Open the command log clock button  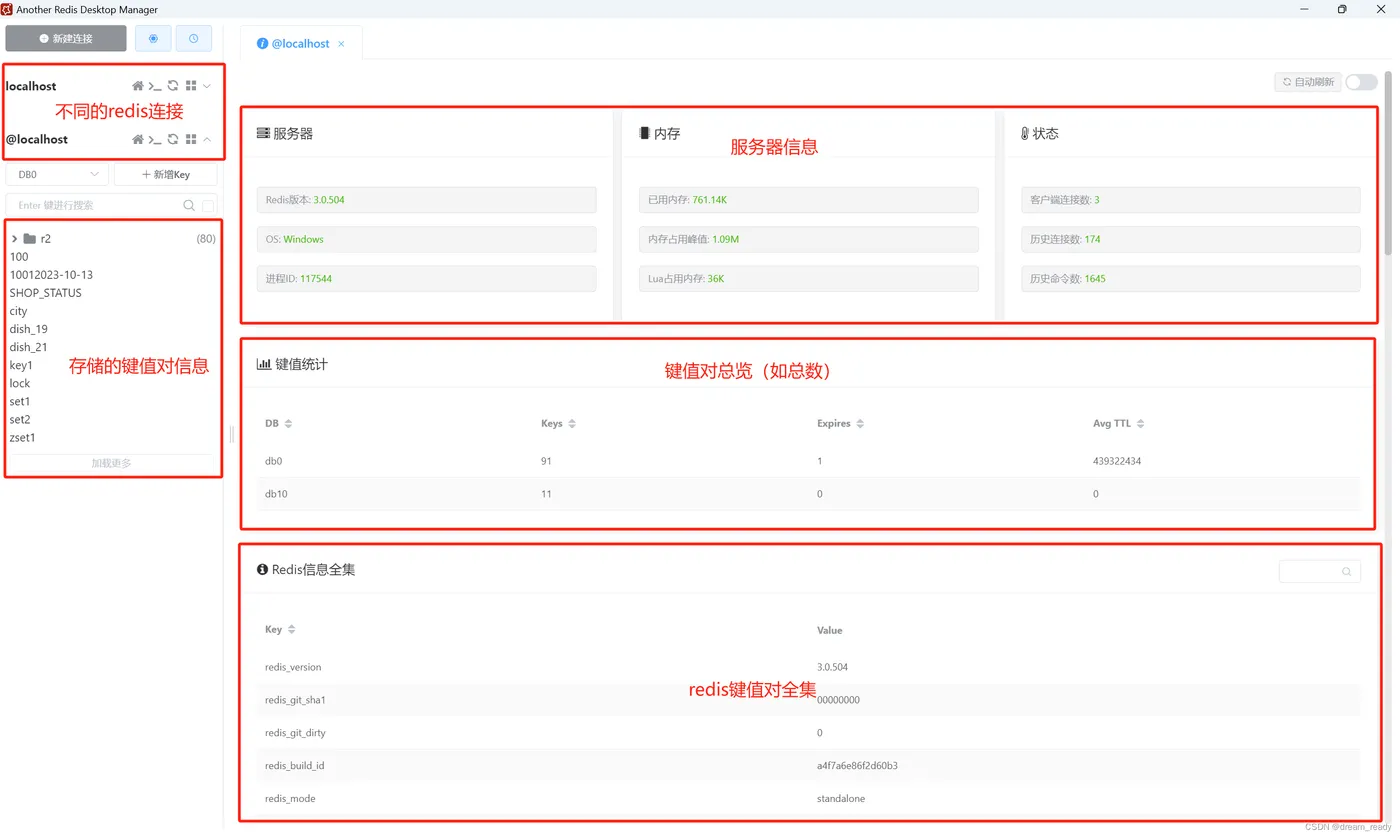pyautogui.click(x=193, y=38)
